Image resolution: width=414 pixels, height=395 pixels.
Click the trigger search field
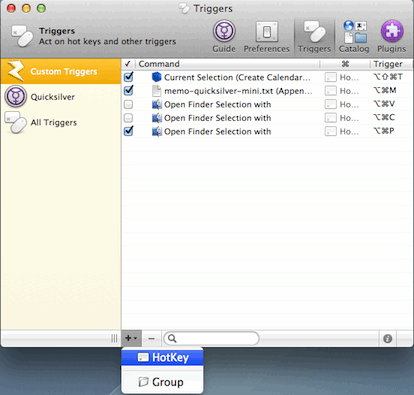(x=211, y=338)
